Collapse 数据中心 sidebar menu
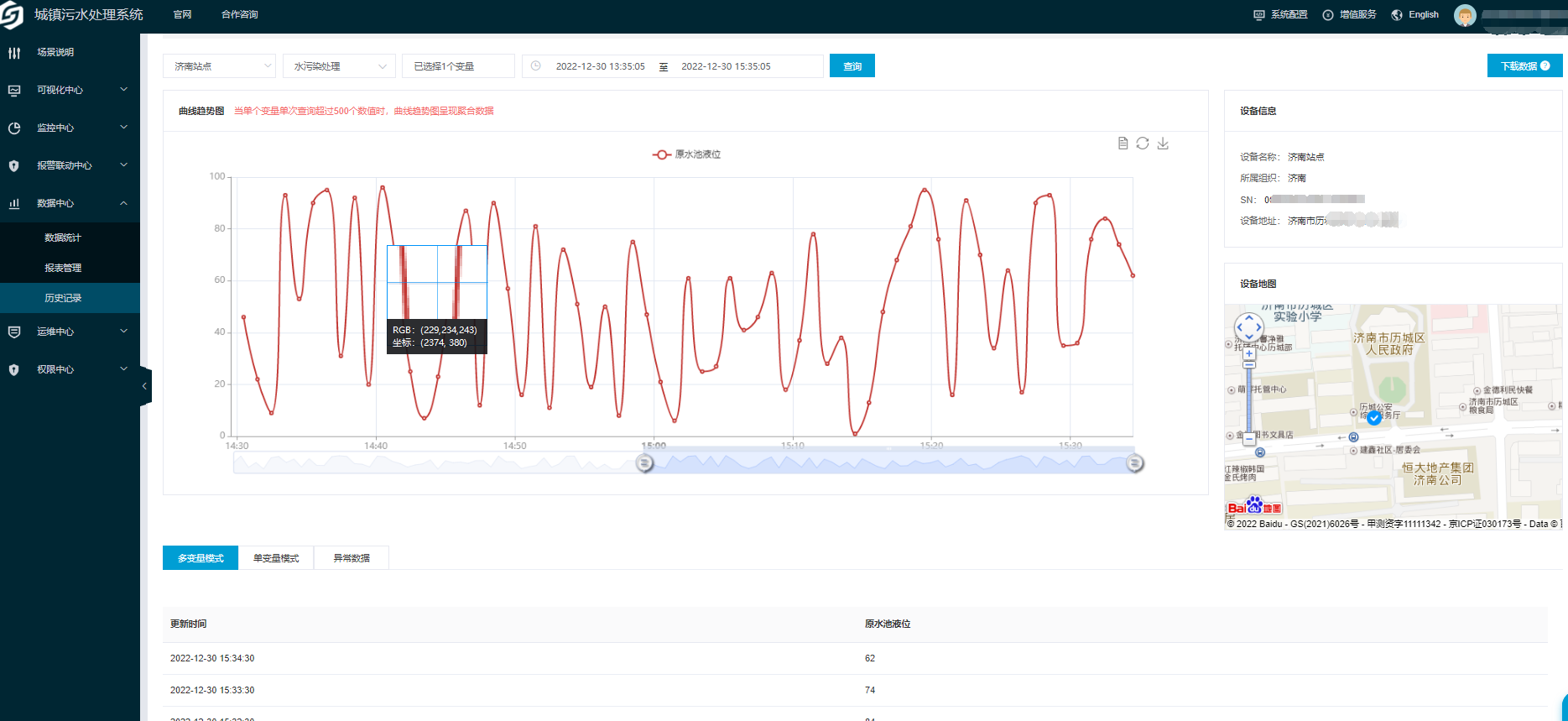 pos(70,203)
